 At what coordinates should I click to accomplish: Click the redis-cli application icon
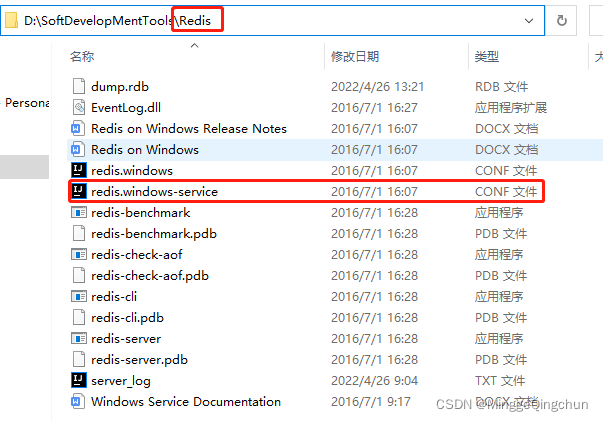point(79,296)
